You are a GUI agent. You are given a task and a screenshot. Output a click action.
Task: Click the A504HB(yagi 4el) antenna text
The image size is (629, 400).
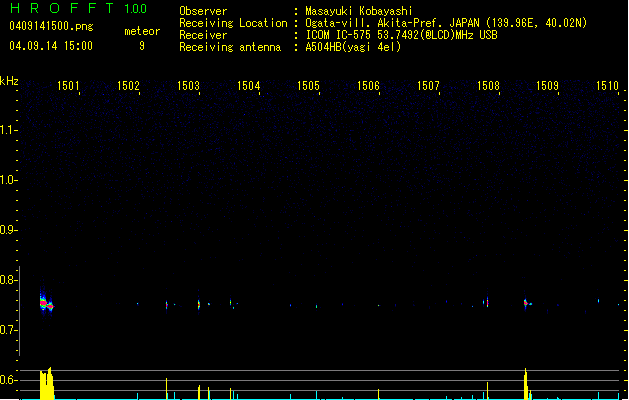tap(353, 47)
